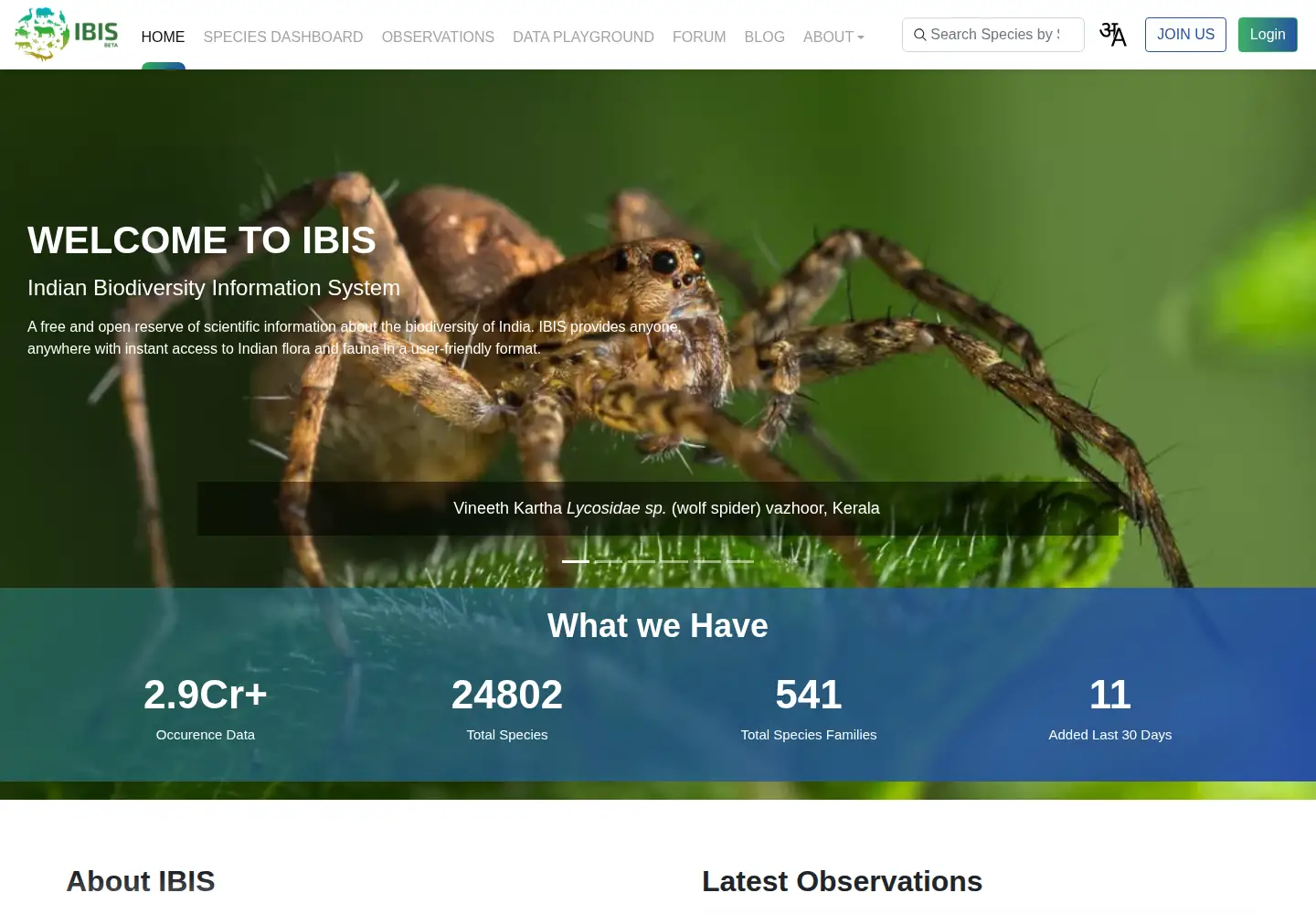
Task: Click the 2.9Cr+ Occurence Data stat
Action: 206,708
